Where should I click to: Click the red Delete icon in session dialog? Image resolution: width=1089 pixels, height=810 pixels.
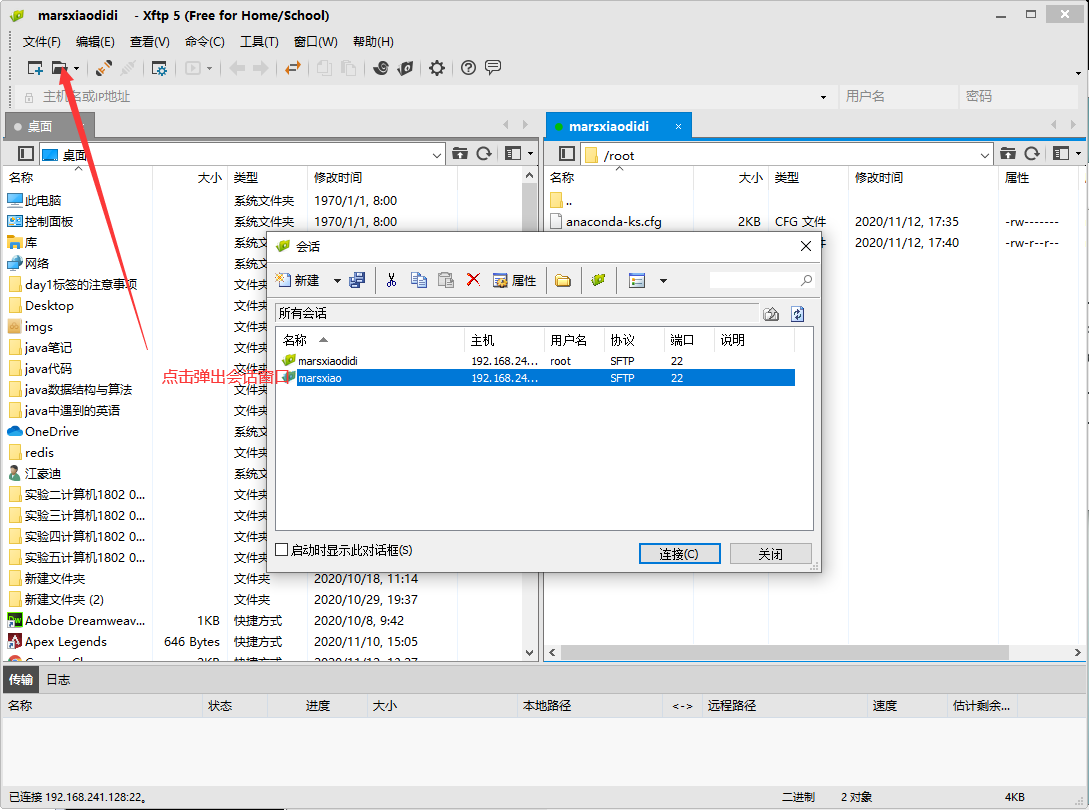[473, 280]
